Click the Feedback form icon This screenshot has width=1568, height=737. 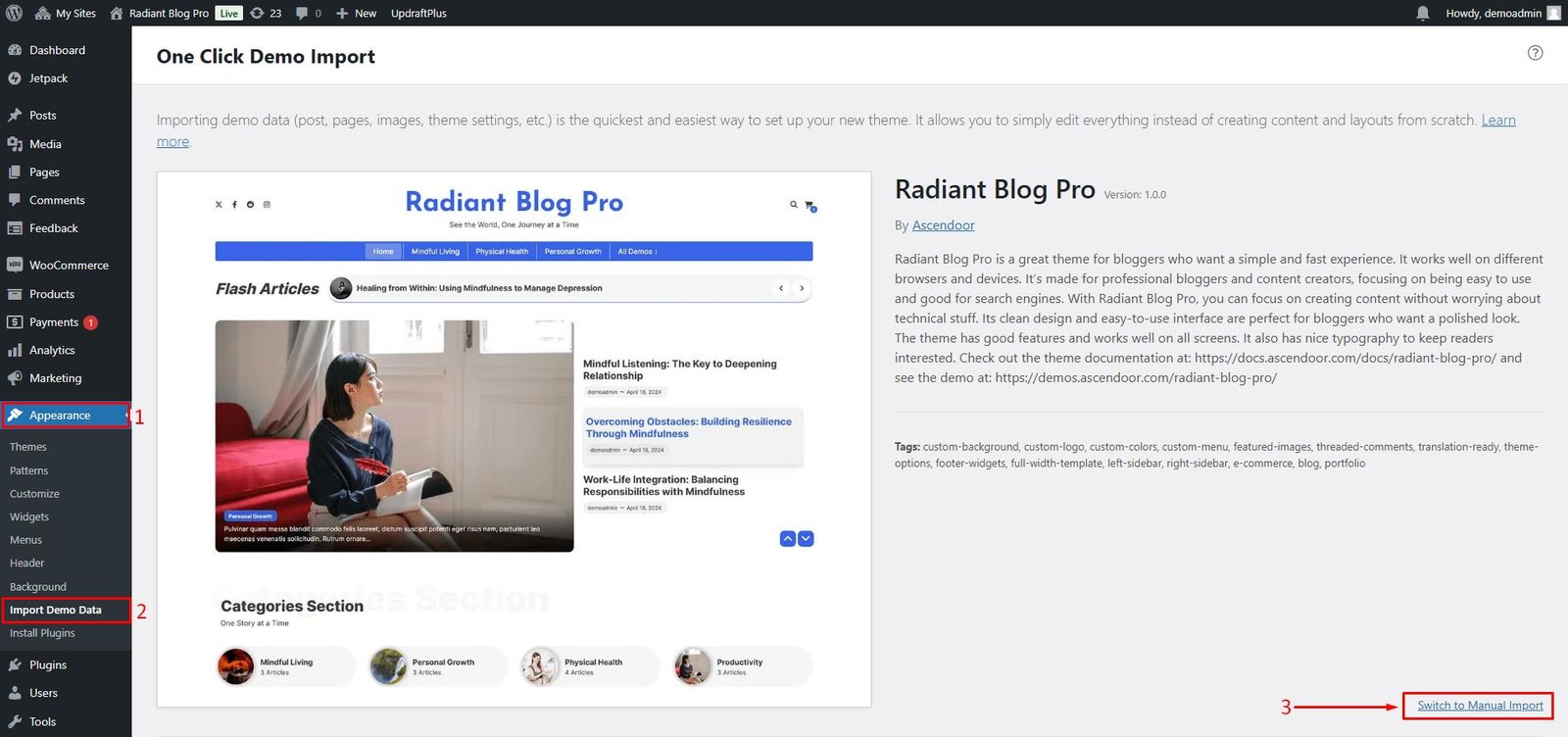click(15, 228)
